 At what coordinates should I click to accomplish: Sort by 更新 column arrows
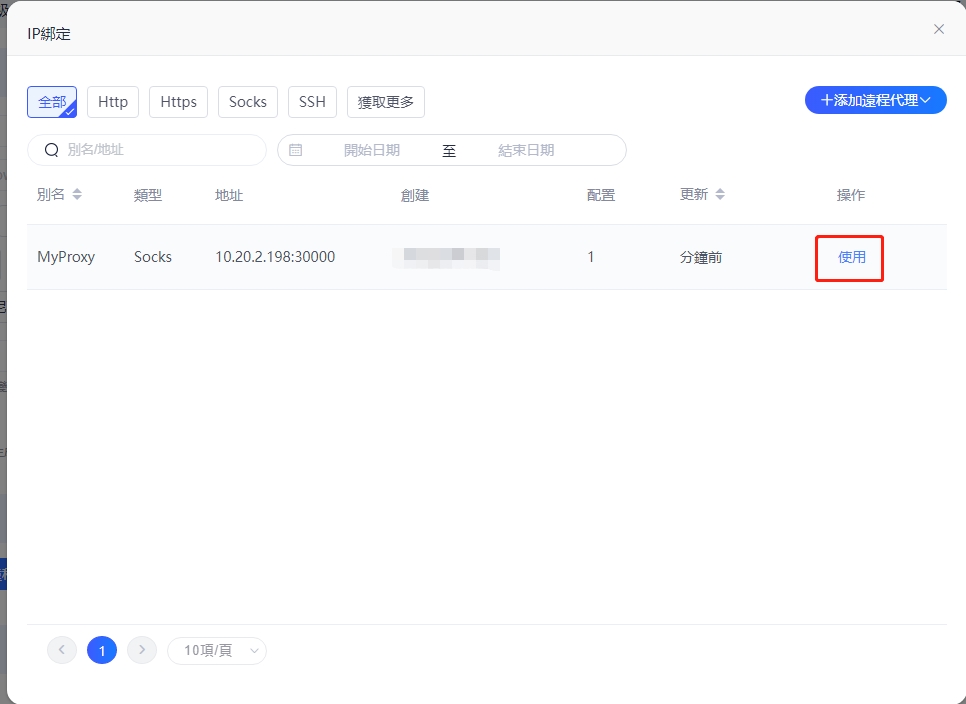720,195
